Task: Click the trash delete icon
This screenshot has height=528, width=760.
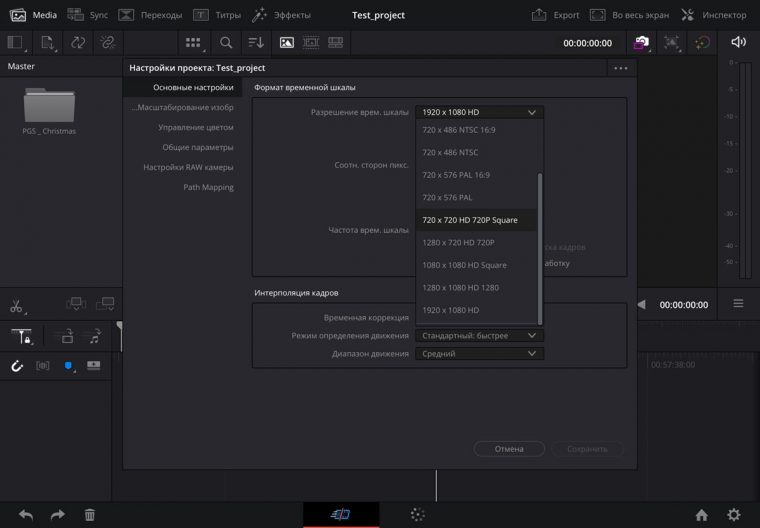Action: coord(89,514)
